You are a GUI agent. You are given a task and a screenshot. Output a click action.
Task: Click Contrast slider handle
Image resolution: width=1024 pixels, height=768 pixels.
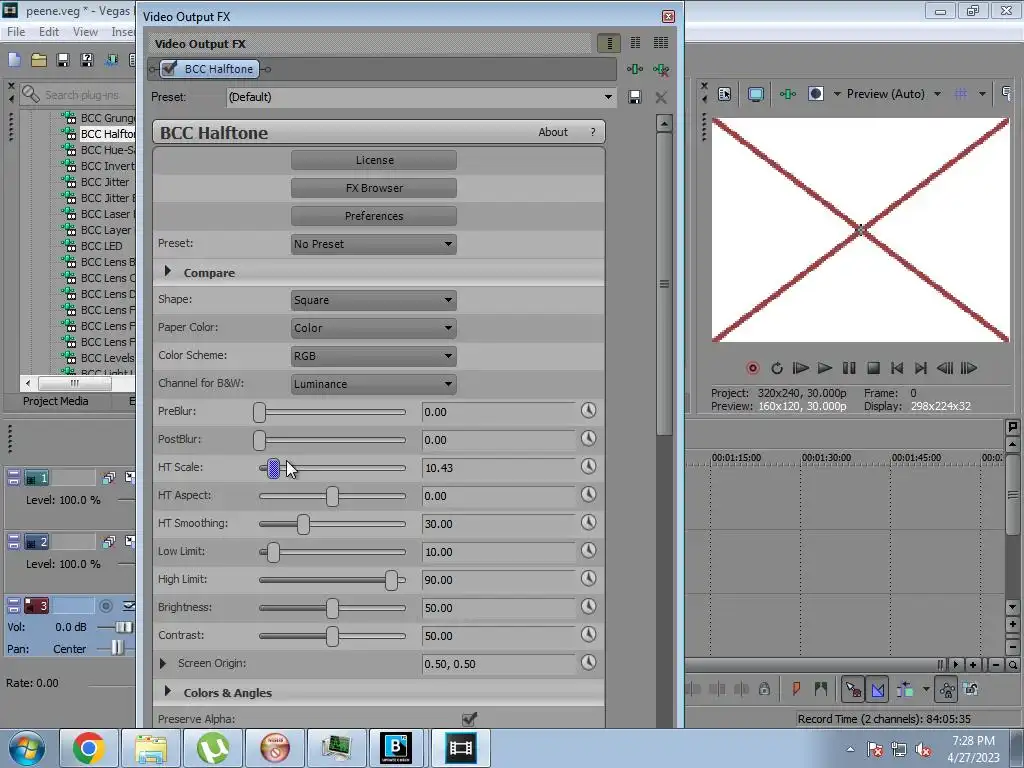click(x=332, y=636)
